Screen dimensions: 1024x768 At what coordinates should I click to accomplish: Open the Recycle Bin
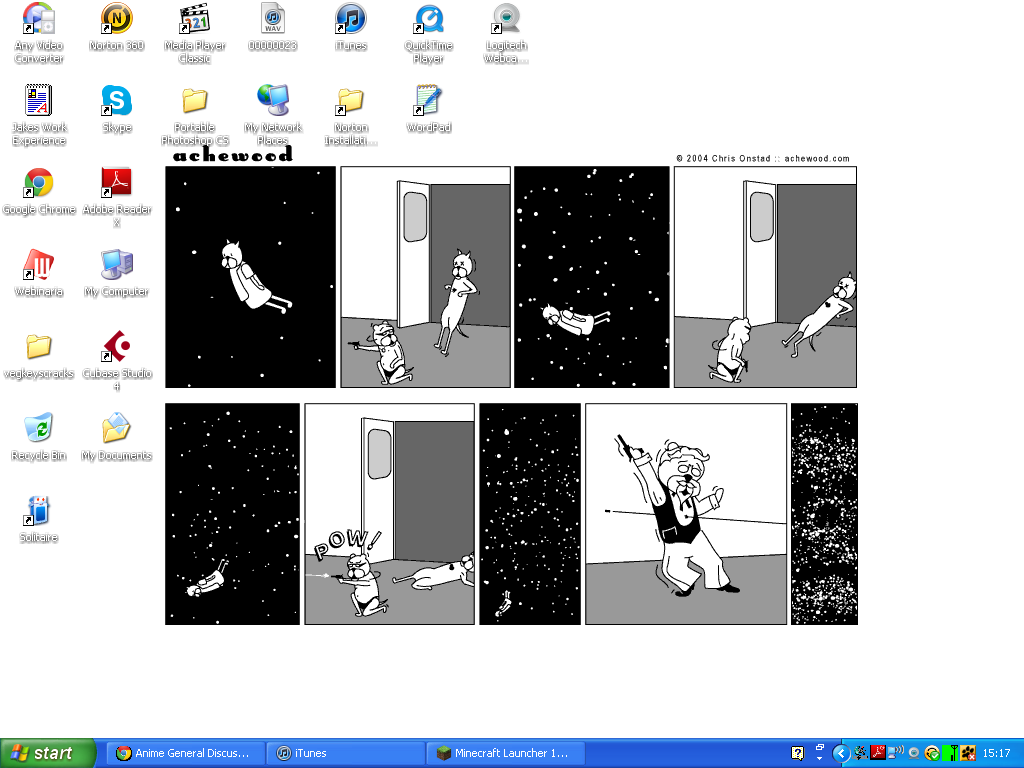39,437
